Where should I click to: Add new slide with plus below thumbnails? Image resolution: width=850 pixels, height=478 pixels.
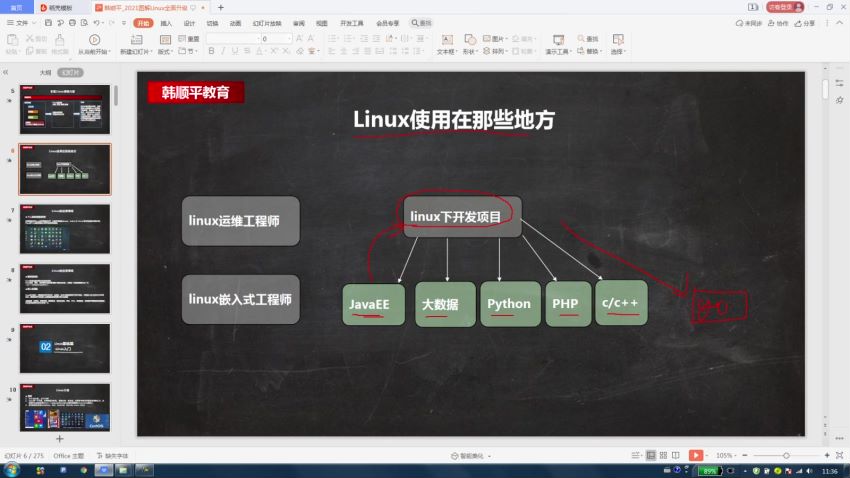[60, 438]
